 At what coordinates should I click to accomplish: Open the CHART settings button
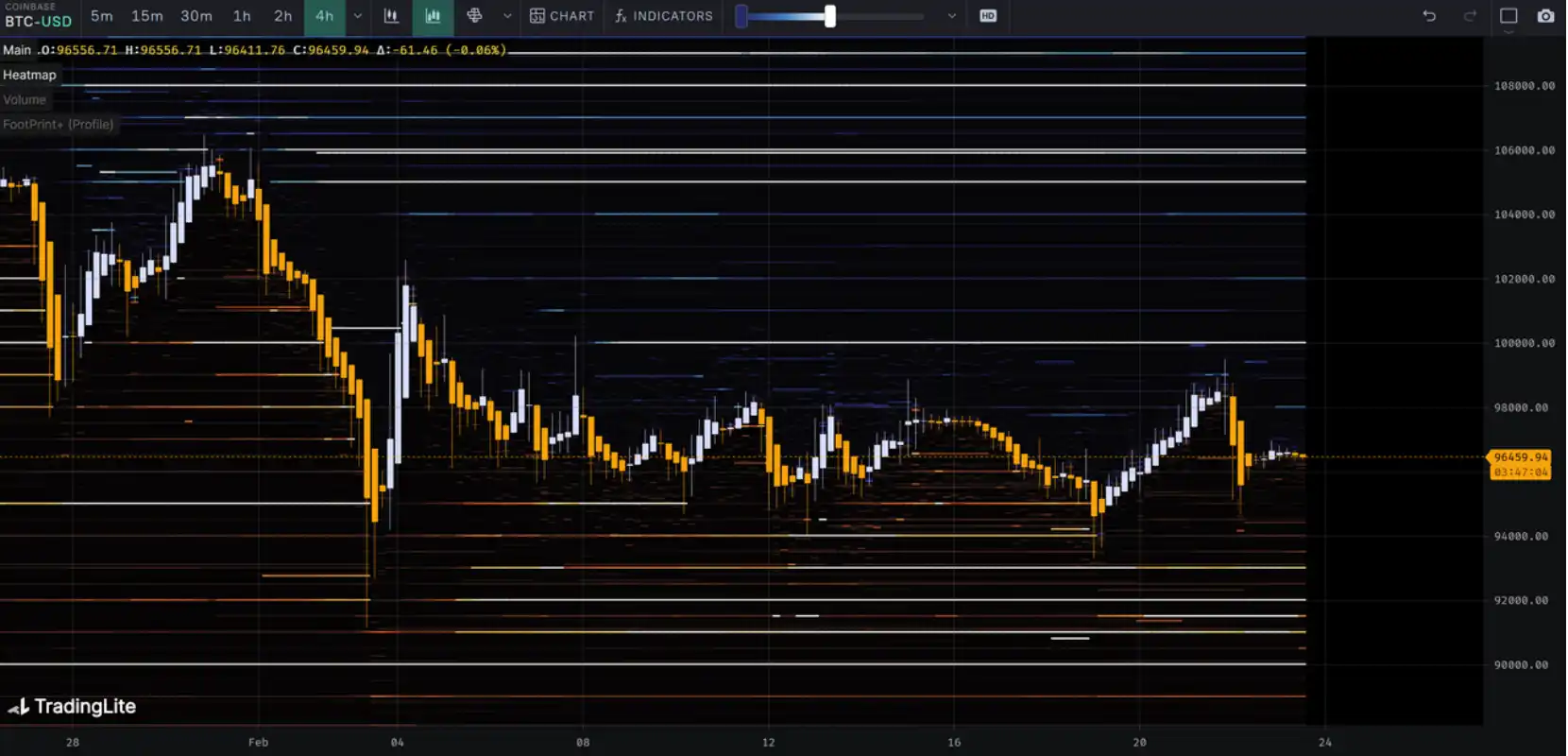coord(562,16)
